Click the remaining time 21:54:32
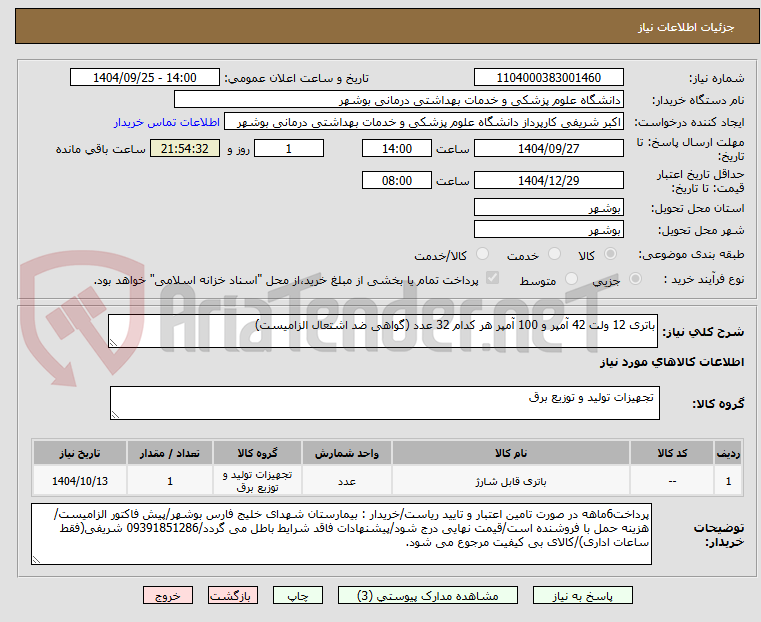The height and width of the screenshot is (622, 761). 185,148
